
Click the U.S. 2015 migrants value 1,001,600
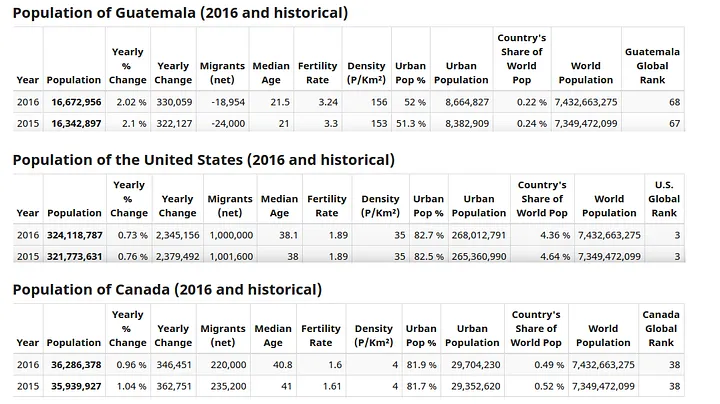click(229, 256)
